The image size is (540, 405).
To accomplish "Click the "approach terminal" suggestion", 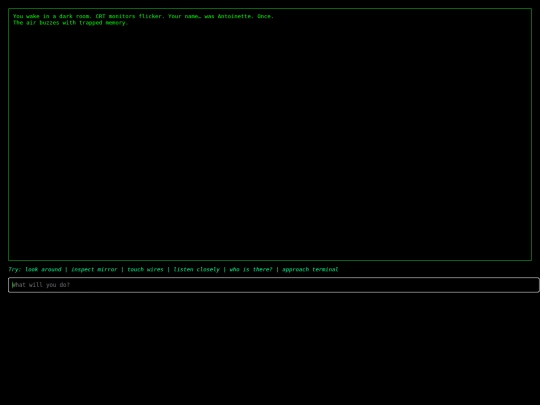I will click(x=310, y=269).
